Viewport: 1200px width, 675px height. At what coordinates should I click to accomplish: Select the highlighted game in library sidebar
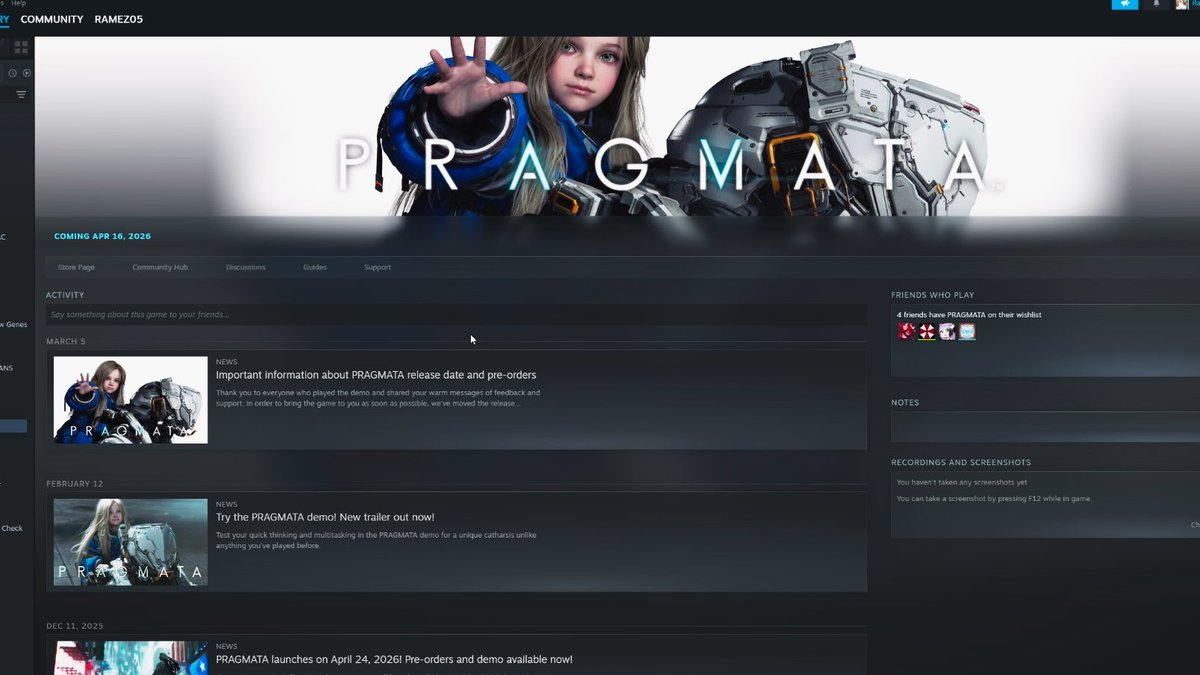coord(13,426)
